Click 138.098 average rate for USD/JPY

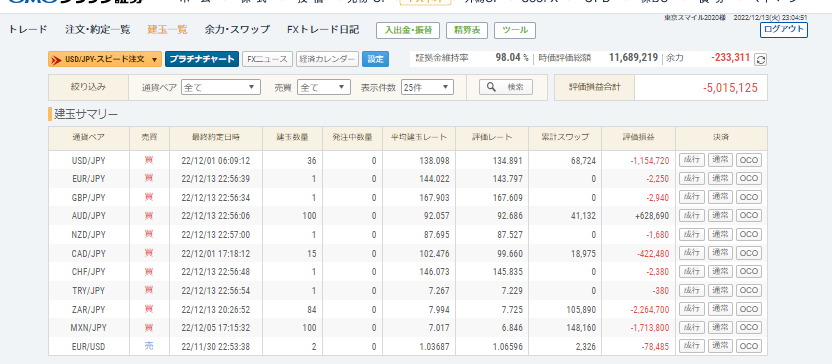click(434, 160)
